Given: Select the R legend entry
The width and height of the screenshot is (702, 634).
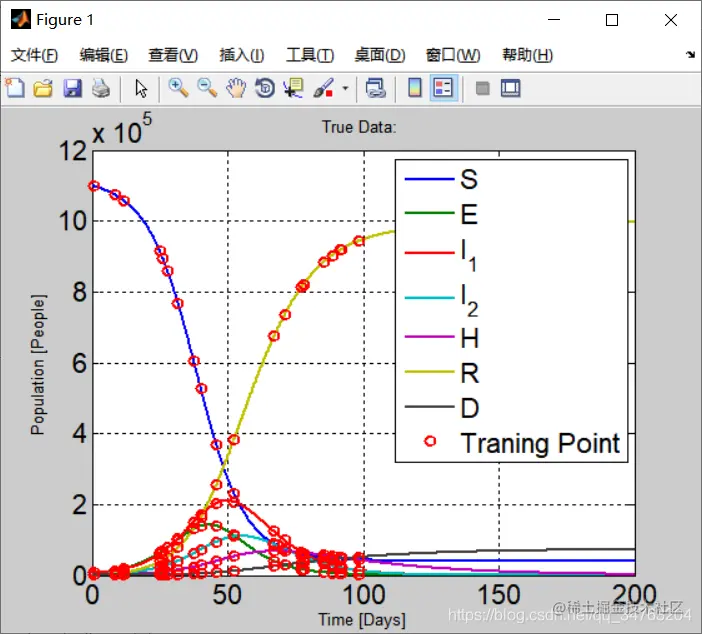Looking at the screenshot, I should [441, 373].
